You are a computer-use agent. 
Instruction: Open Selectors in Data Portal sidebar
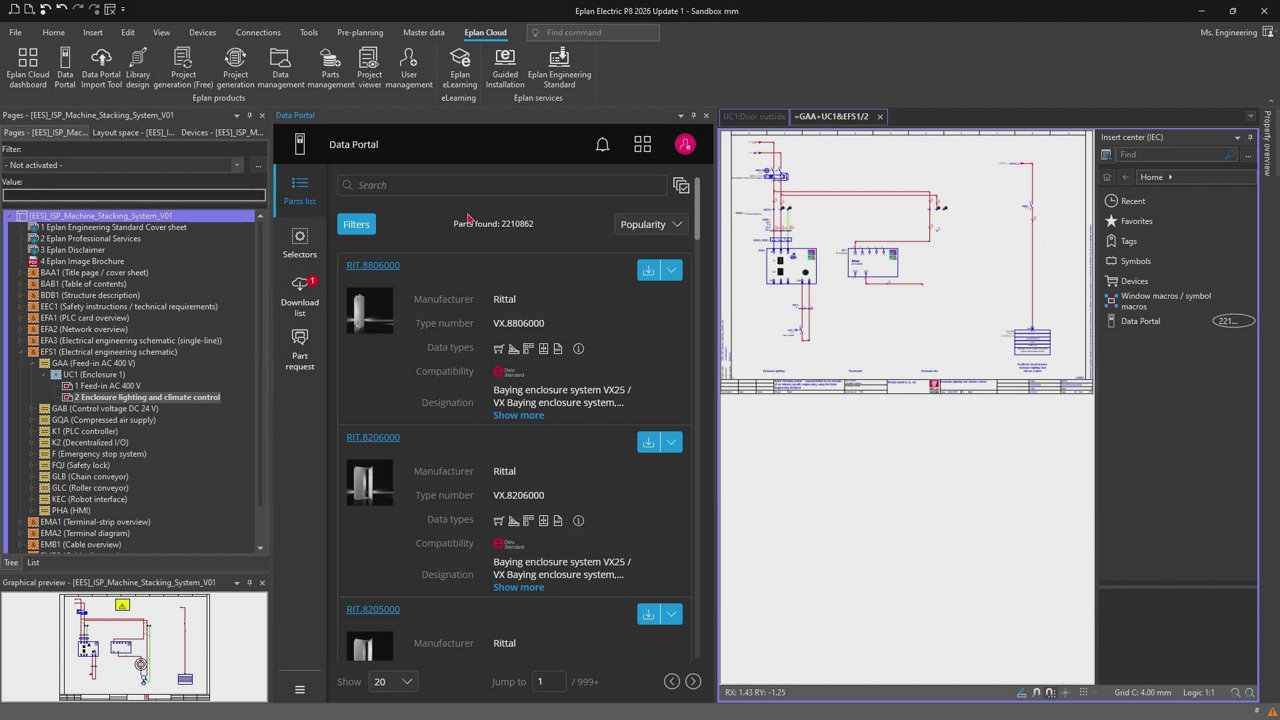pyautogui.click(x=299, y=243)
